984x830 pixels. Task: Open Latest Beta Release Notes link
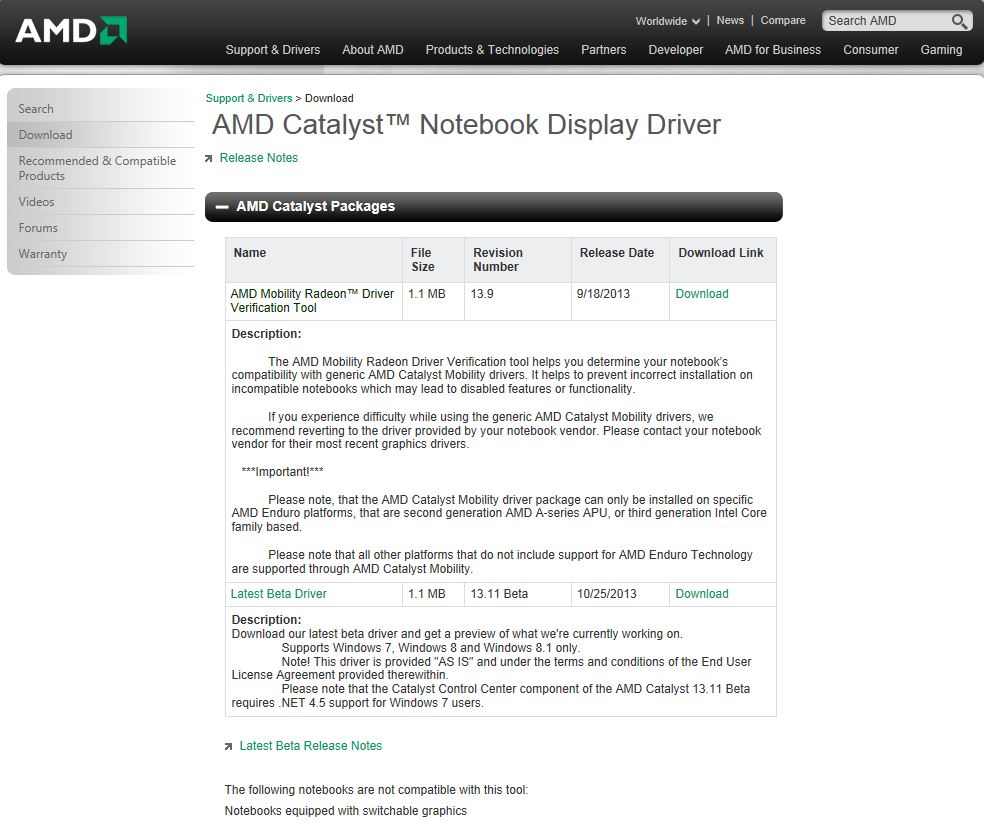(311, 746)
